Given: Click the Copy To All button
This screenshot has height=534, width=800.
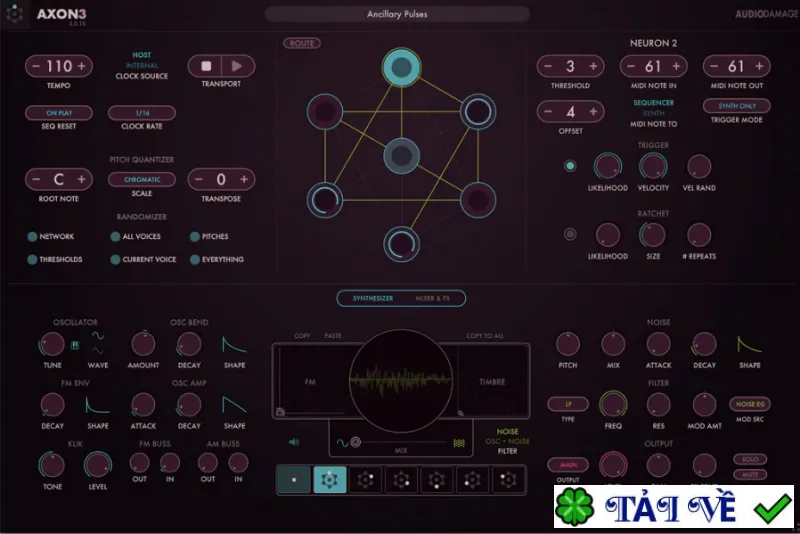Looking at the screenshot, I should (x=485, y=336).
